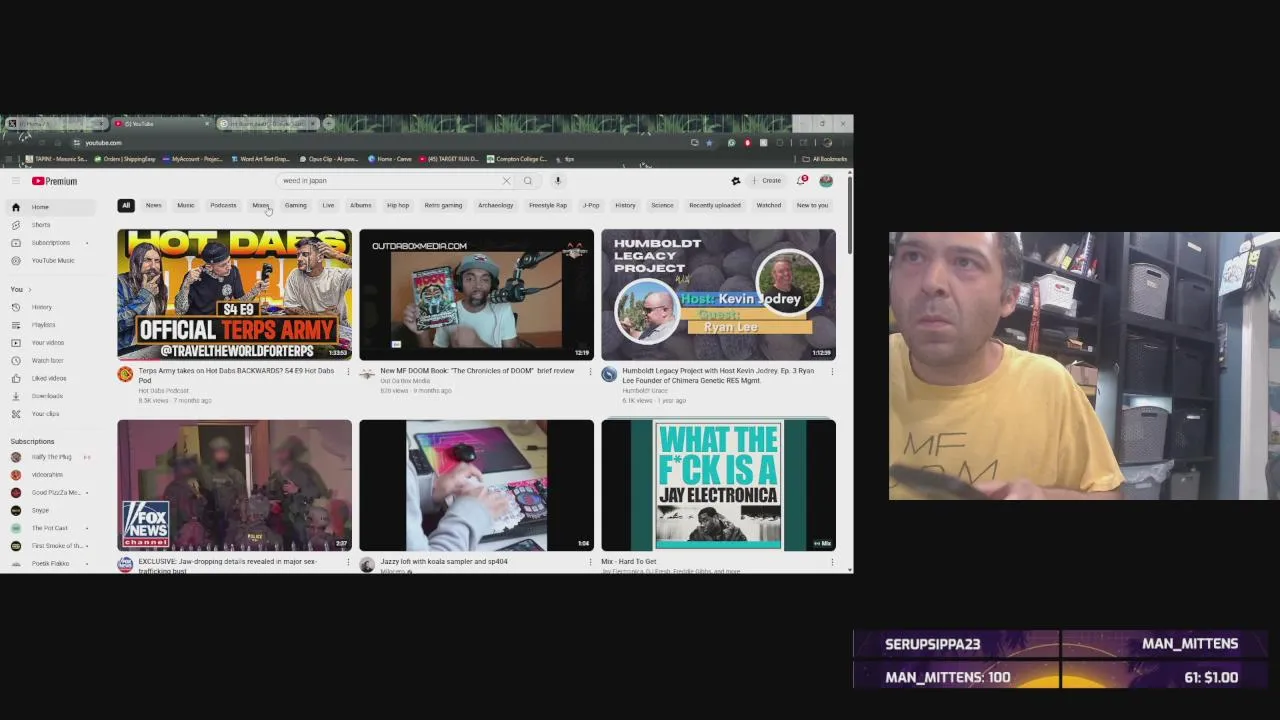Open the Create menu
This screenshot has width=1280, height=720.
(767, 181)
